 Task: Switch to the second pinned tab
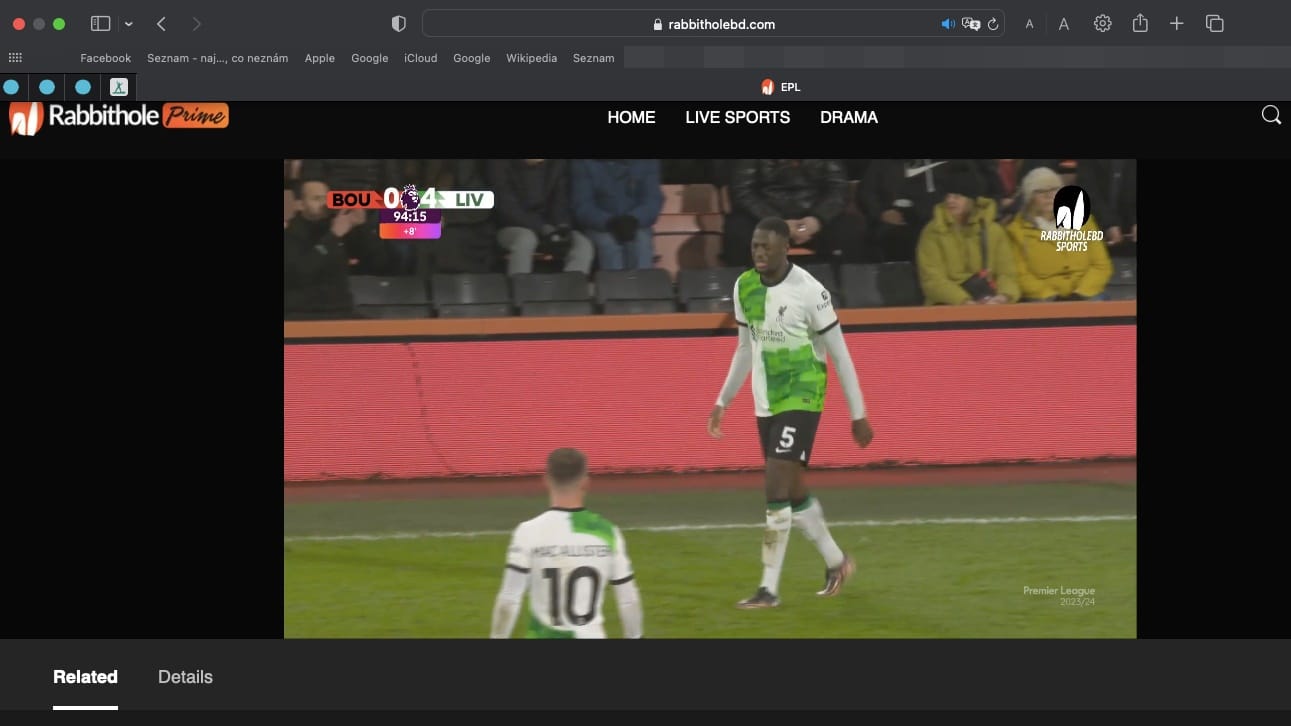point(47,87)
